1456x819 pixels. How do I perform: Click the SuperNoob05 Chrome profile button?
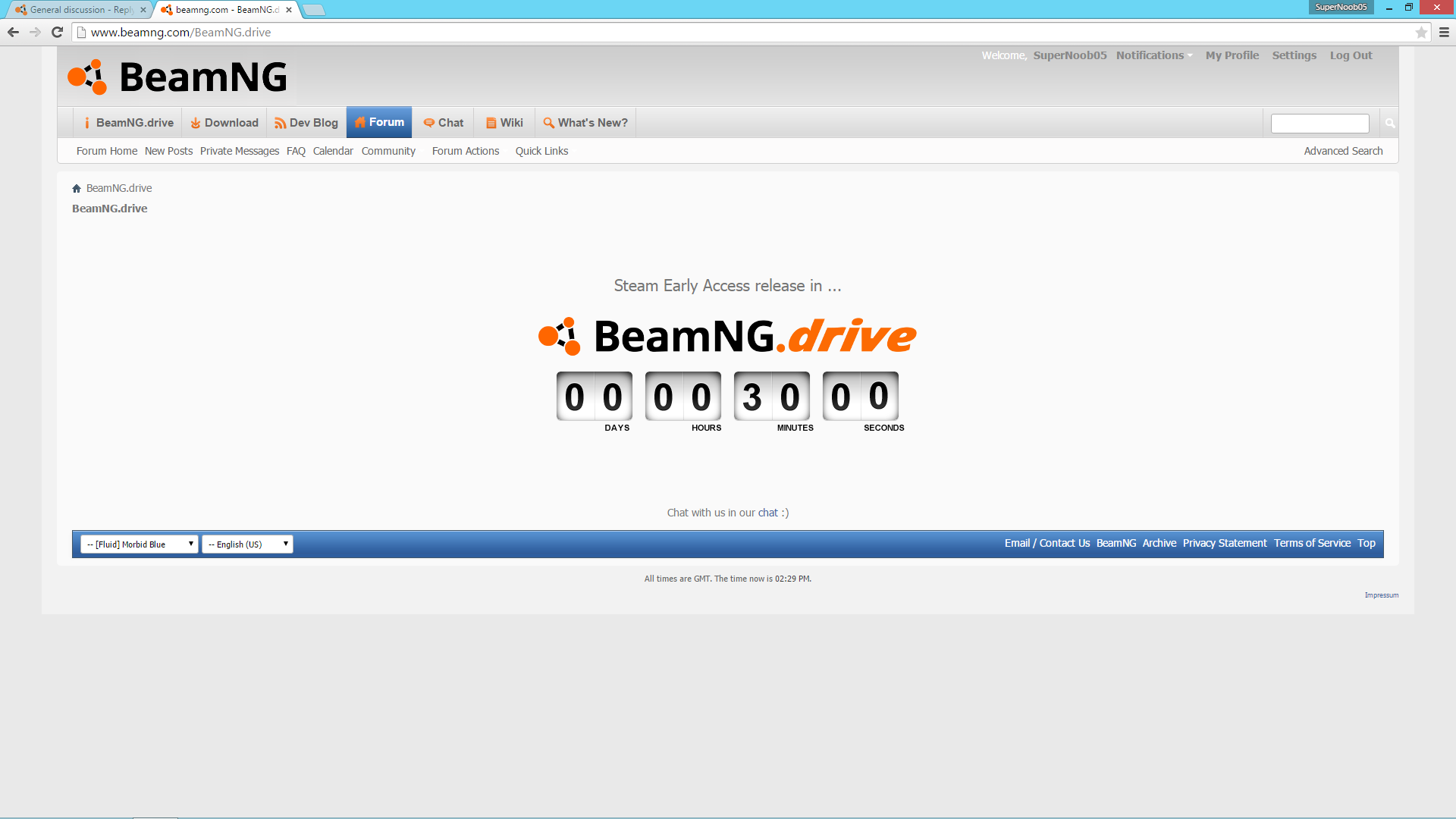pos(1341,7)
